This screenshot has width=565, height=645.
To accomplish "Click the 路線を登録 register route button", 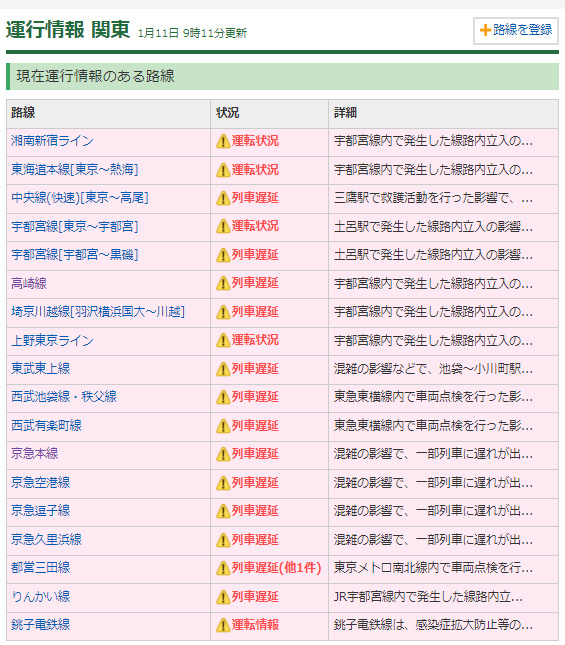I will click(x=516, y=30).
